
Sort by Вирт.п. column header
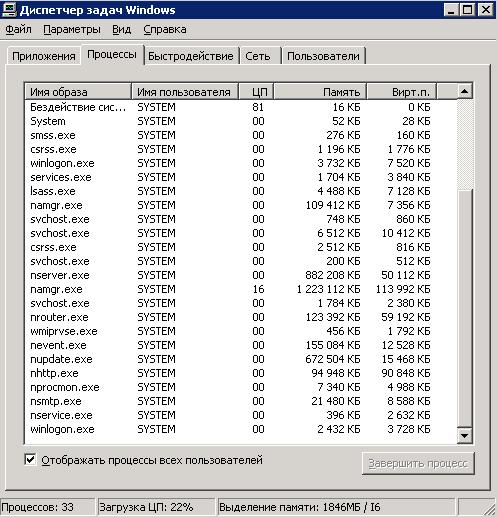click(401, 92)
